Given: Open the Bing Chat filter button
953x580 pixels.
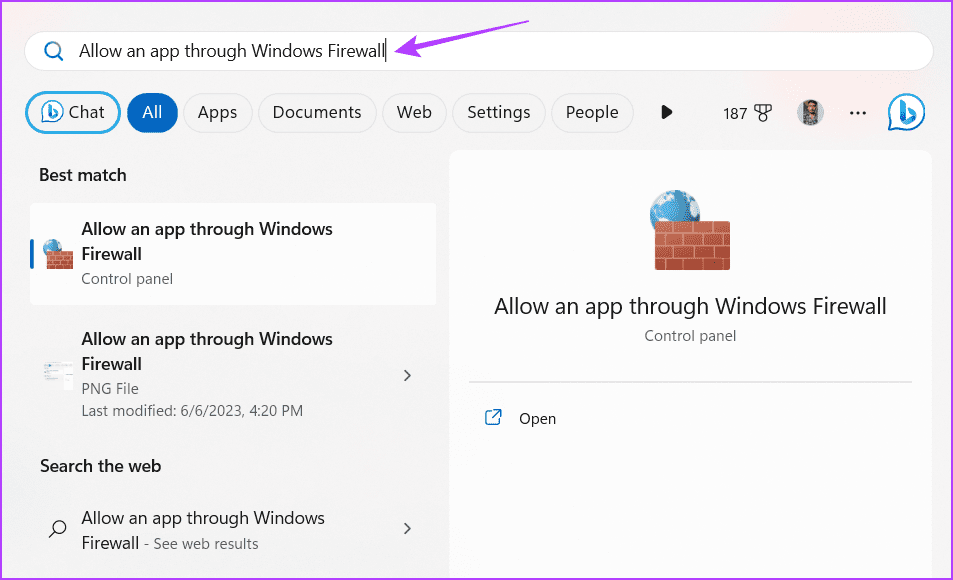Looking at the screenshot, I should coord(73,112).
